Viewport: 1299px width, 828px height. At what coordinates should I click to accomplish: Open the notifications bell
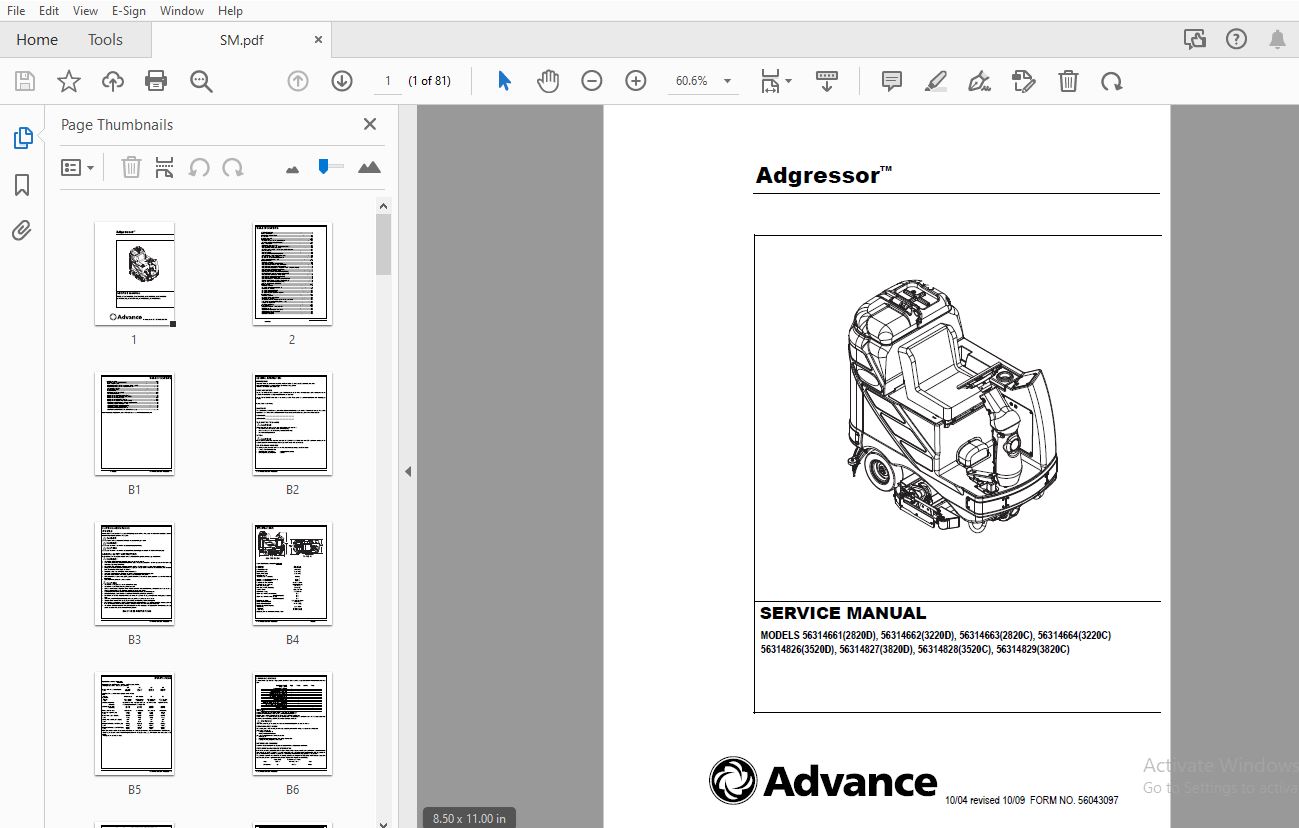point(1277,40)
